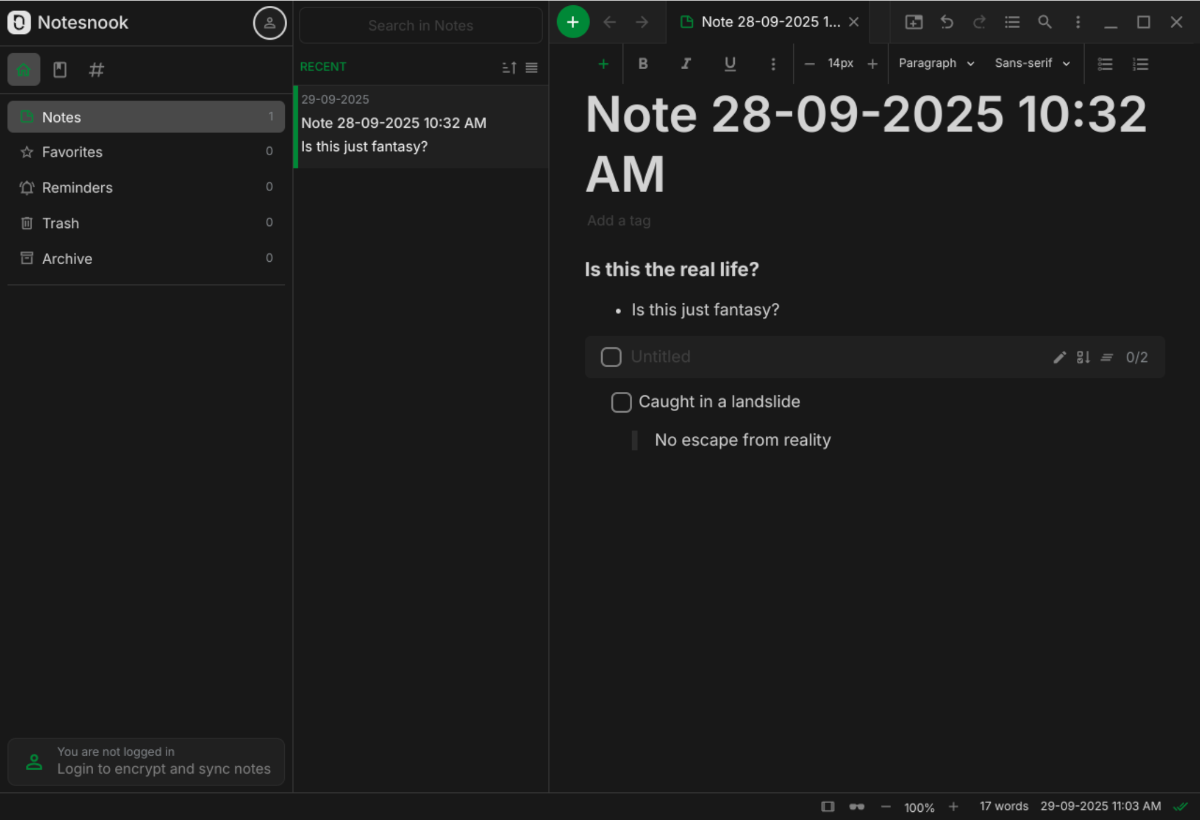Open the Sans-serif font family dropdown
This screenshot has height=820, width=1200.
point(1032,64)
